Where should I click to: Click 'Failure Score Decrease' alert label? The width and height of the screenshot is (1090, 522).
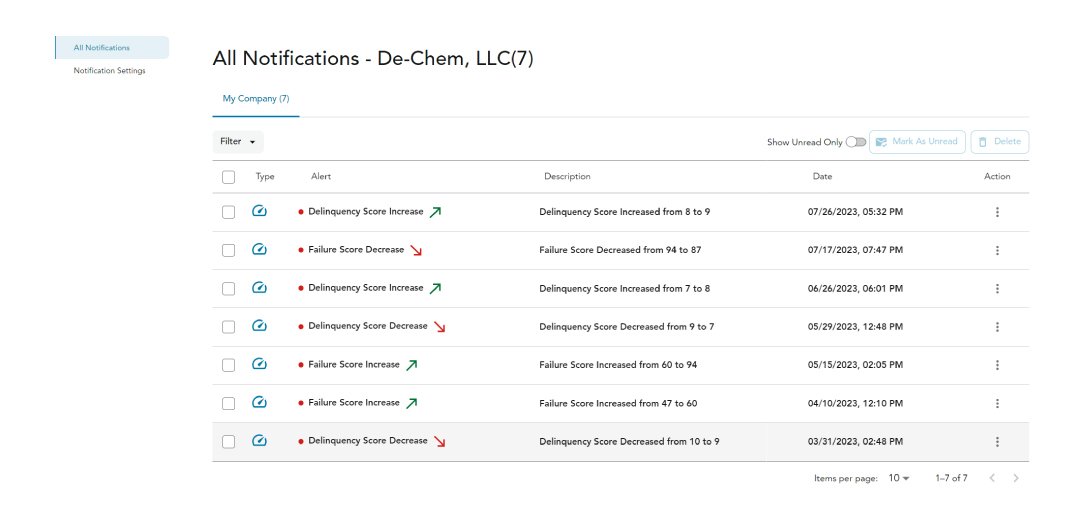point(356,250)
